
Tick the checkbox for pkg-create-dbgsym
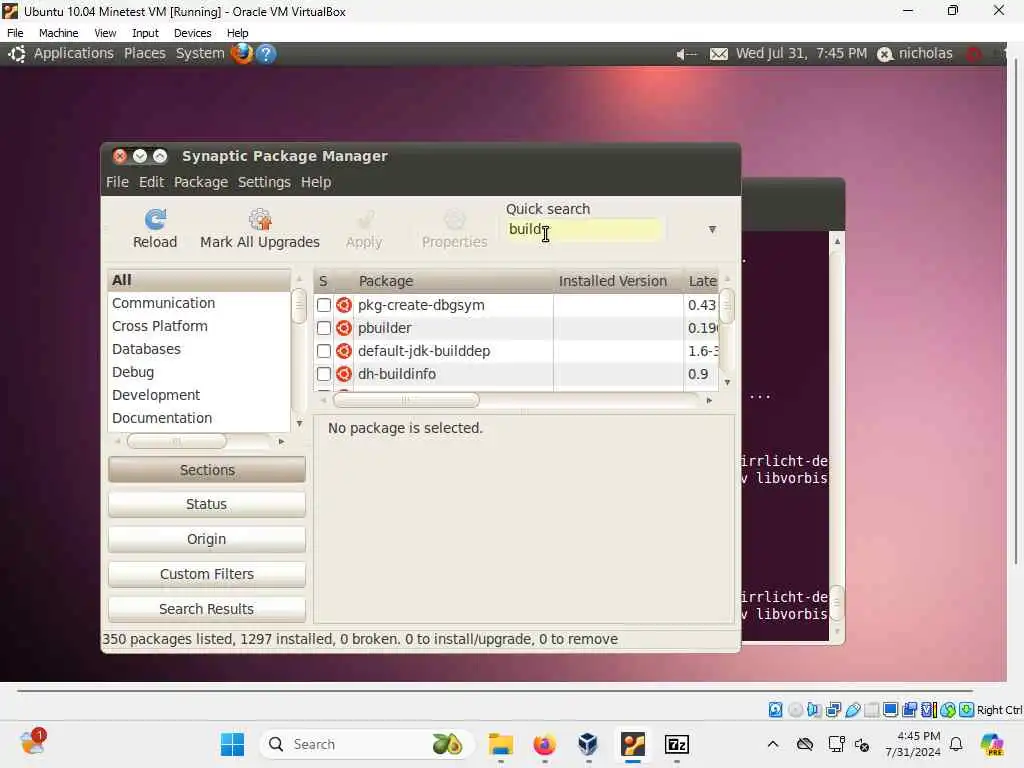tap(324, 305)
